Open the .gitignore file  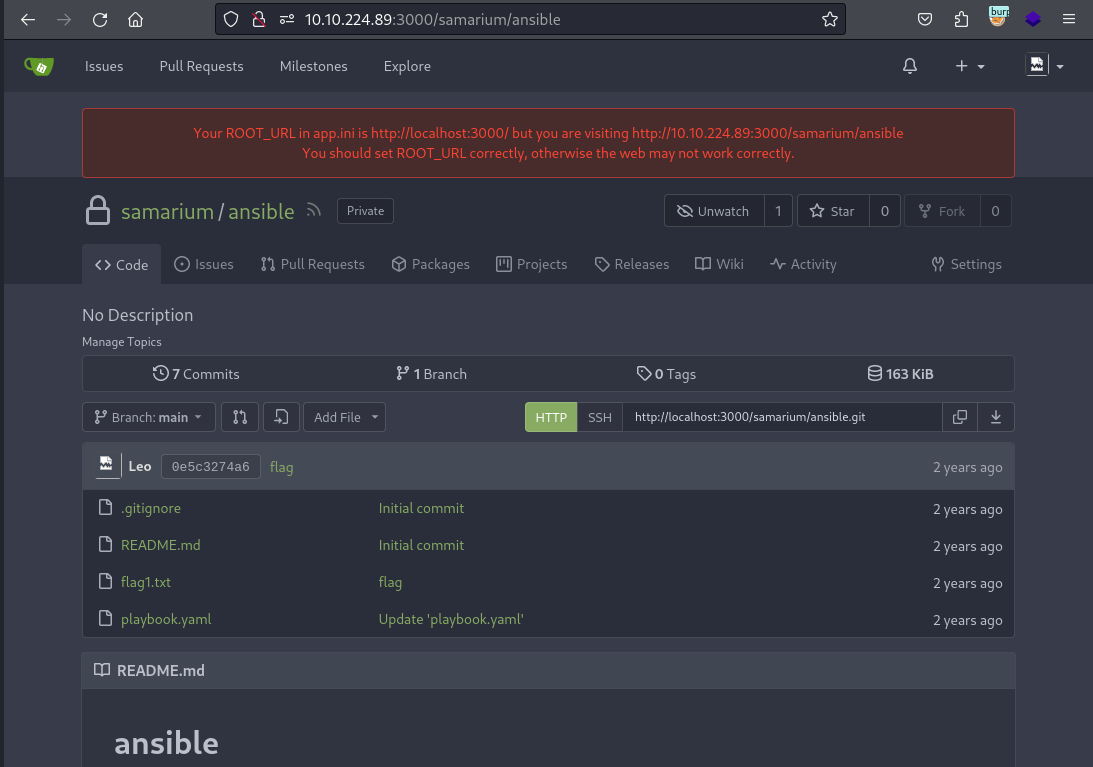point(151,508)
